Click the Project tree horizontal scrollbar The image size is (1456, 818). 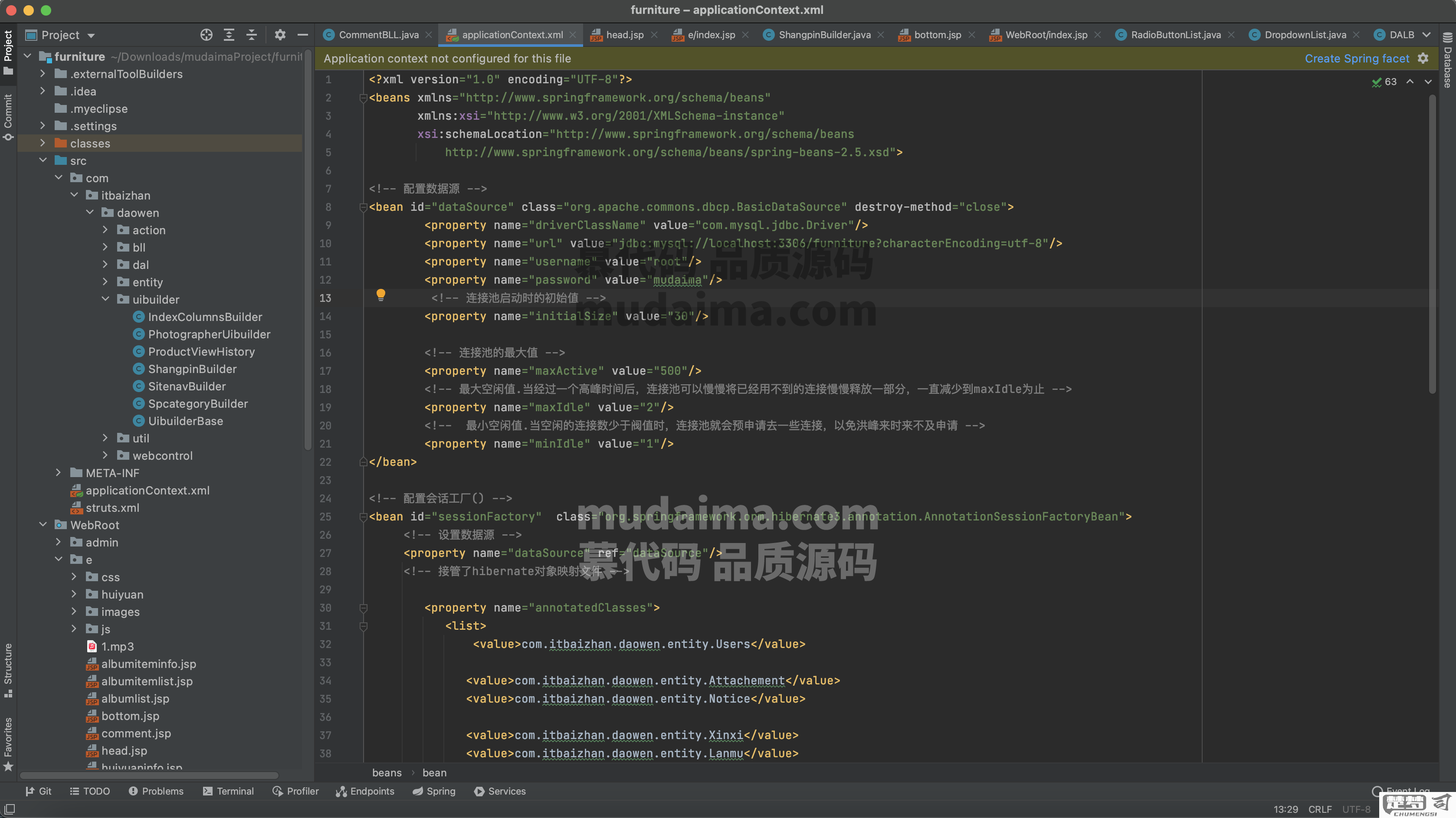tap(149, 775)
